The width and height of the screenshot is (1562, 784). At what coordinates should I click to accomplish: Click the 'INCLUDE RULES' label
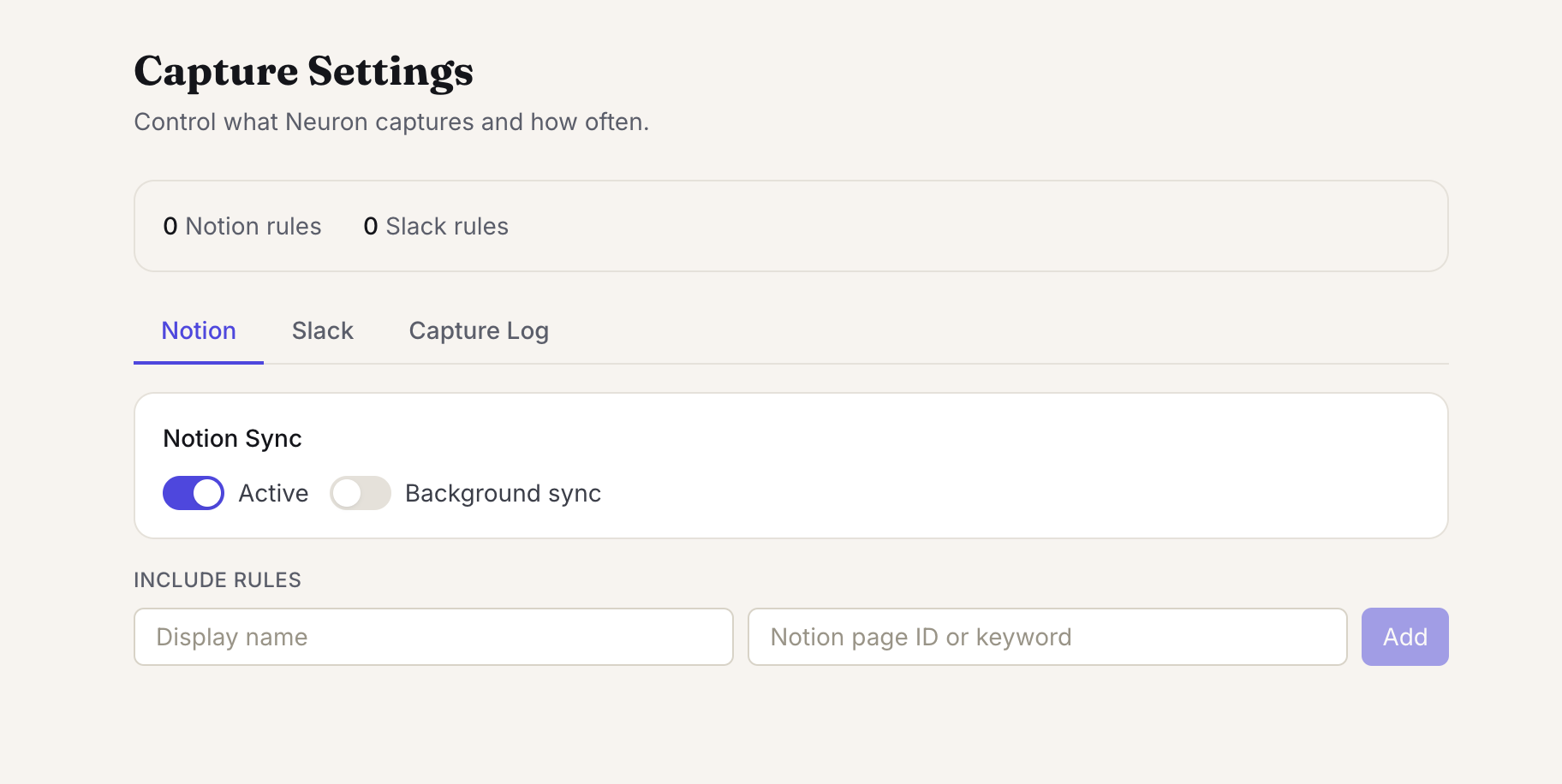pos(218,580)
